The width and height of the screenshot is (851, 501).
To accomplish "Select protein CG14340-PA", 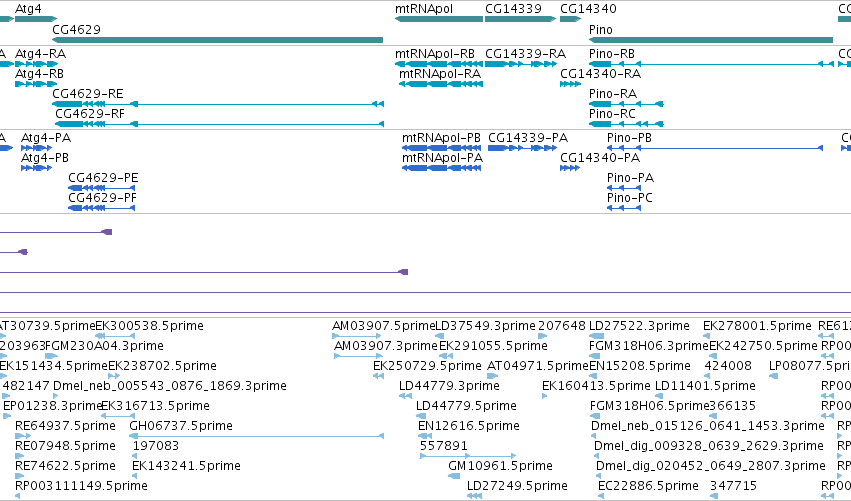I will coord(600,158).
